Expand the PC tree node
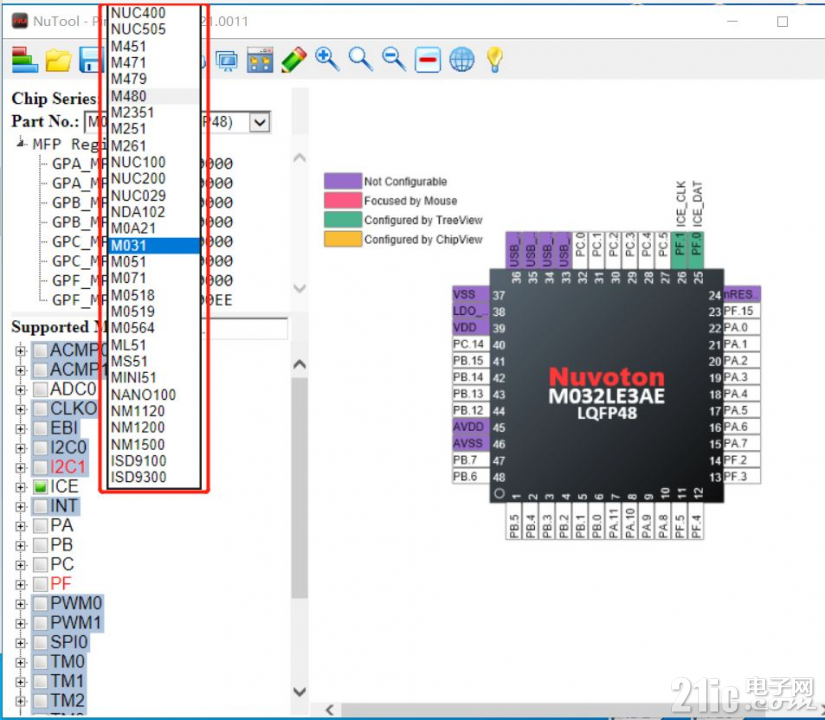825x720 pixels. [21, 565]
